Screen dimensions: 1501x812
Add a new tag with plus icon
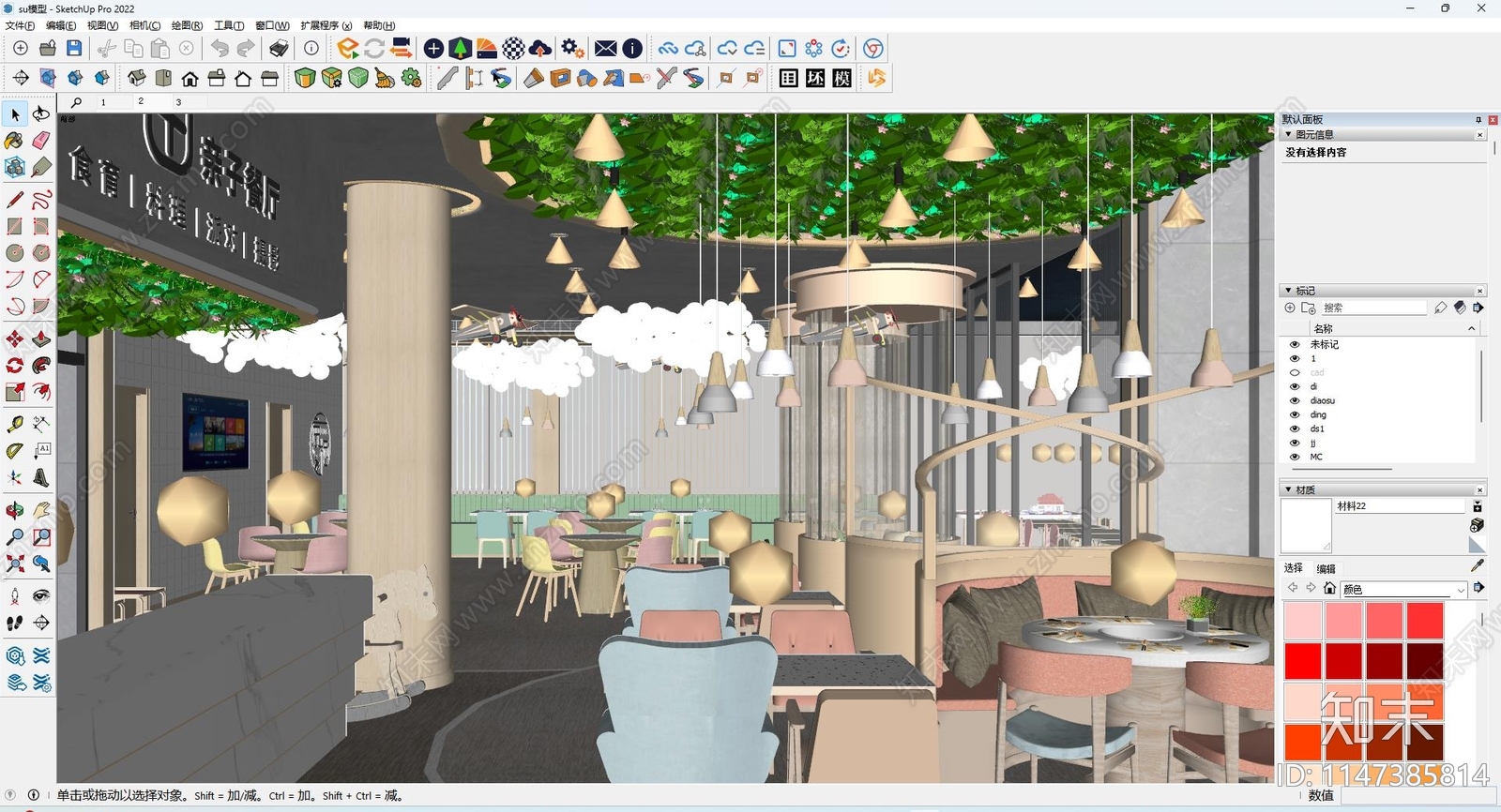[x=1290, y=308]
